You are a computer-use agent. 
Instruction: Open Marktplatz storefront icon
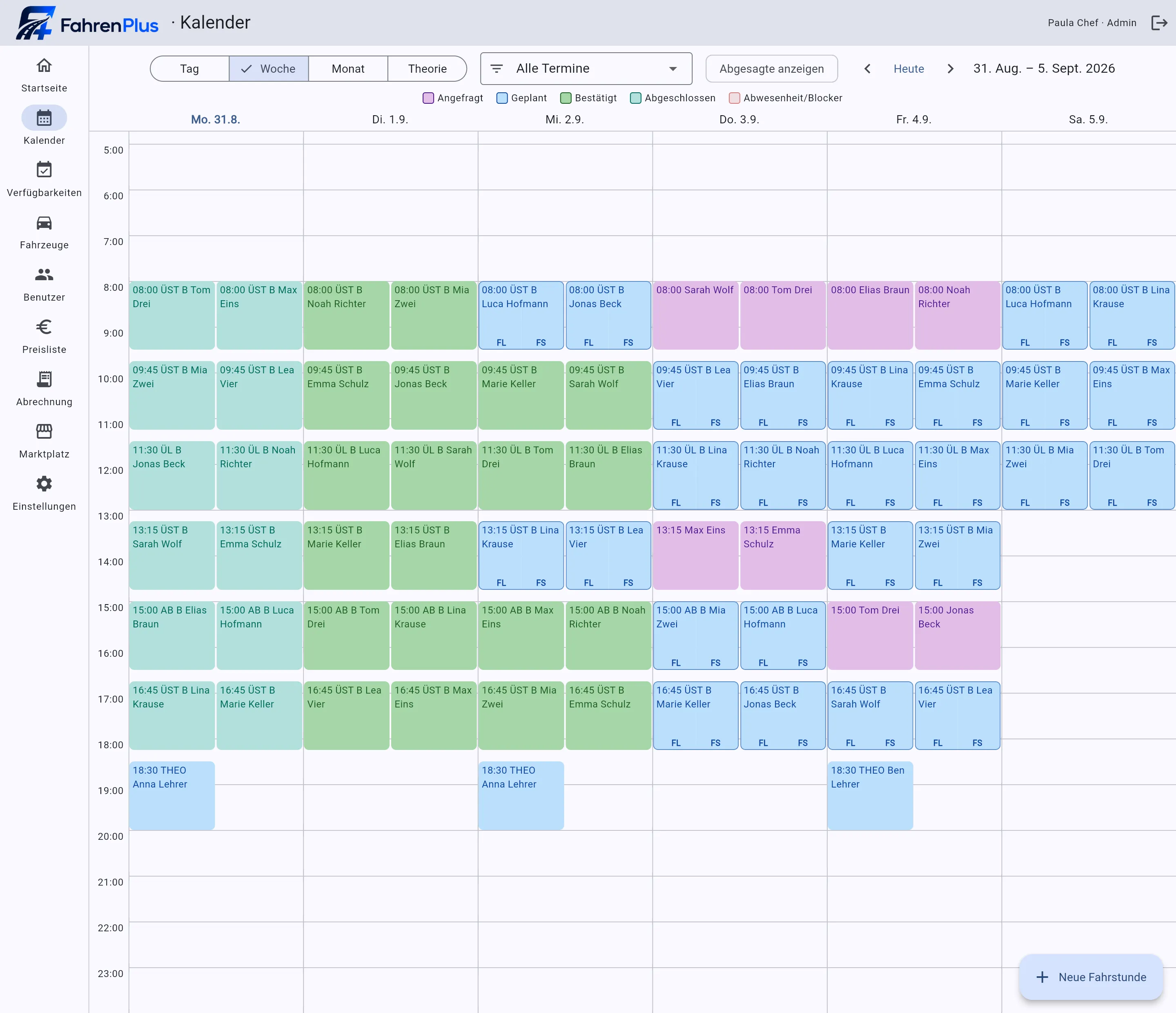[x=44, y=432]
